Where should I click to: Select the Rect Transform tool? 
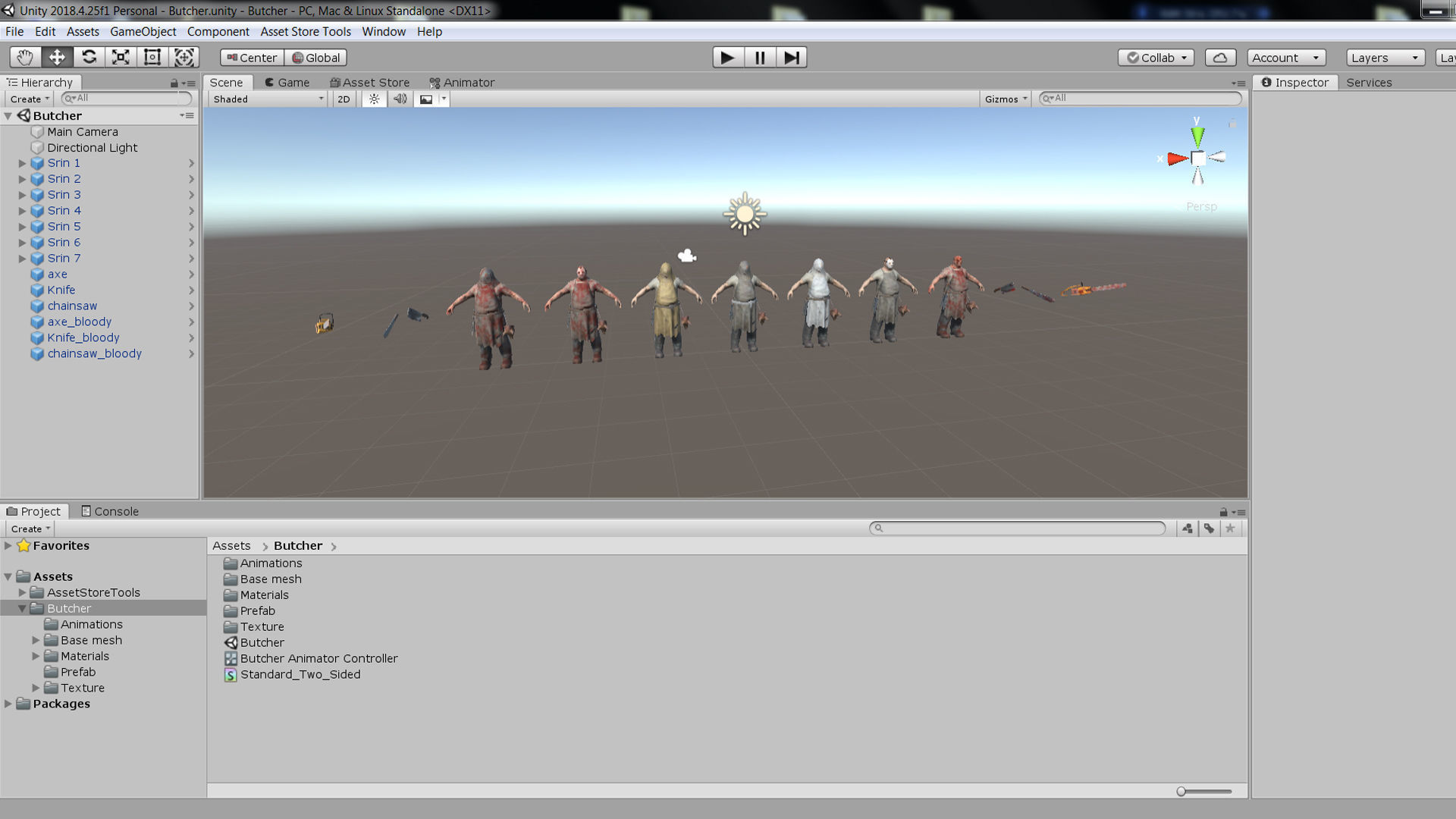point(152,57)
